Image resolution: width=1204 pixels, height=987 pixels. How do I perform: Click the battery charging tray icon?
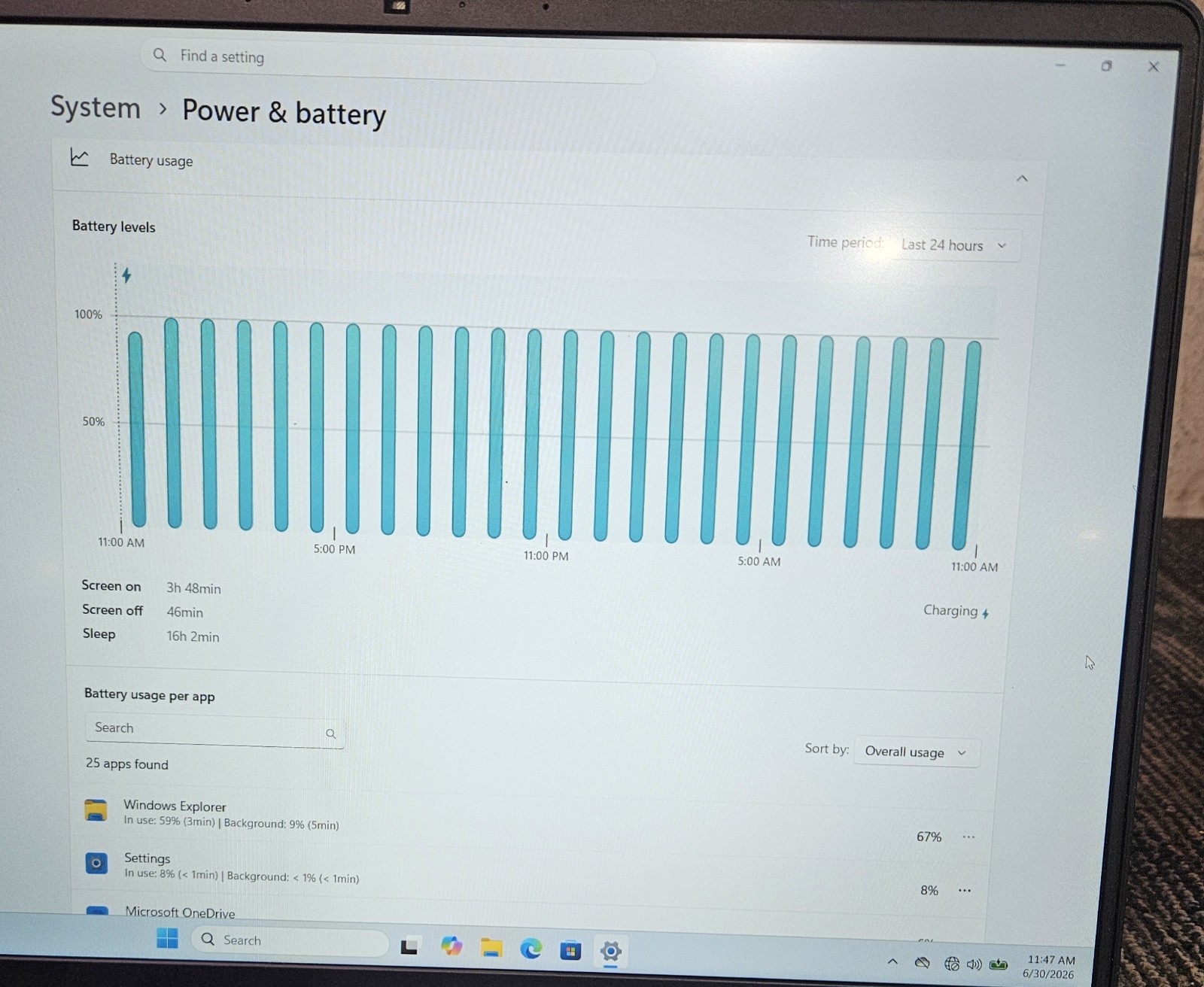pyautogui.click(x=999, y=964)
